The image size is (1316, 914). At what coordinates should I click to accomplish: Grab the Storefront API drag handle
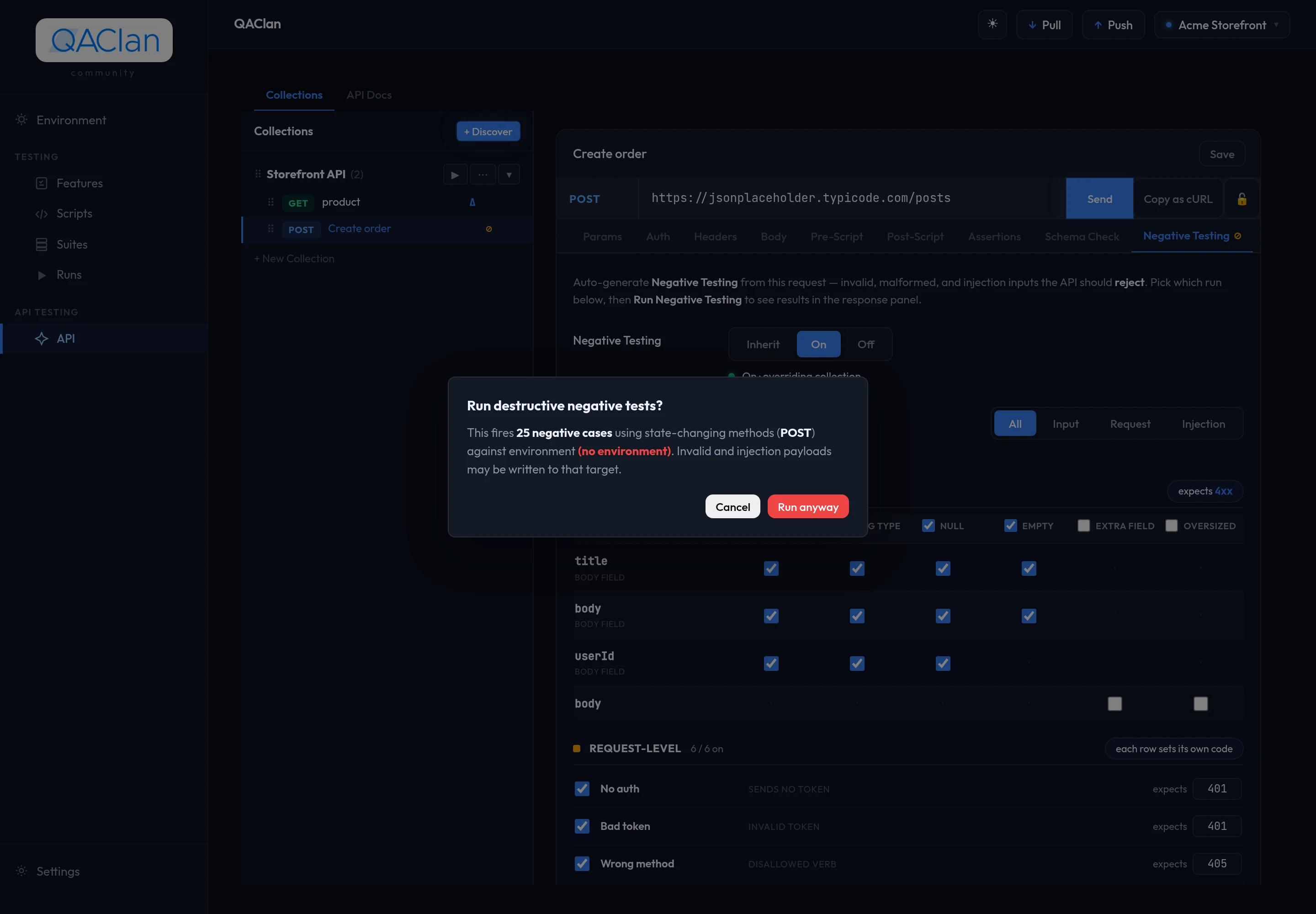[x=258, y=174]
